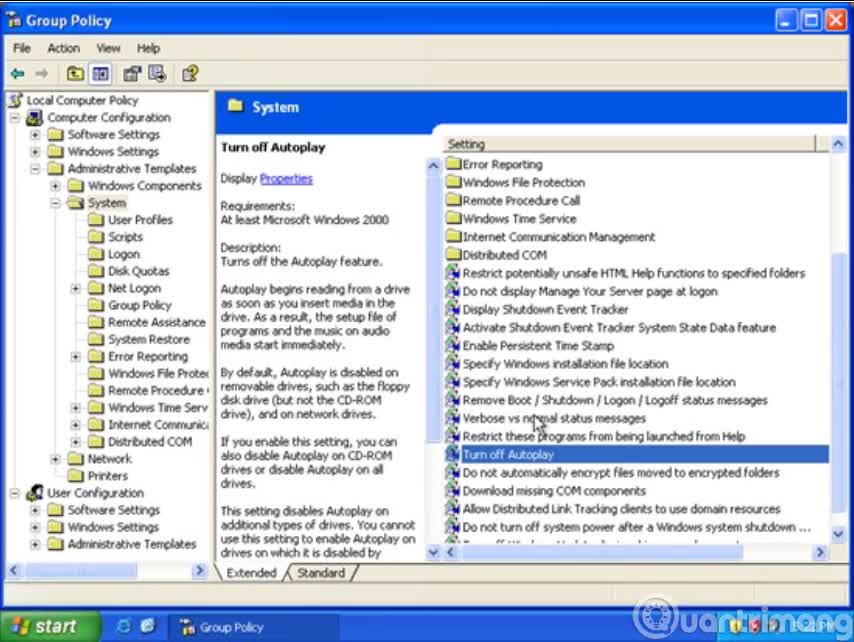Viewport: 854px width, 642px height.
Task: Select Disk Quotas in the tree
Action: tap(138, 271)
